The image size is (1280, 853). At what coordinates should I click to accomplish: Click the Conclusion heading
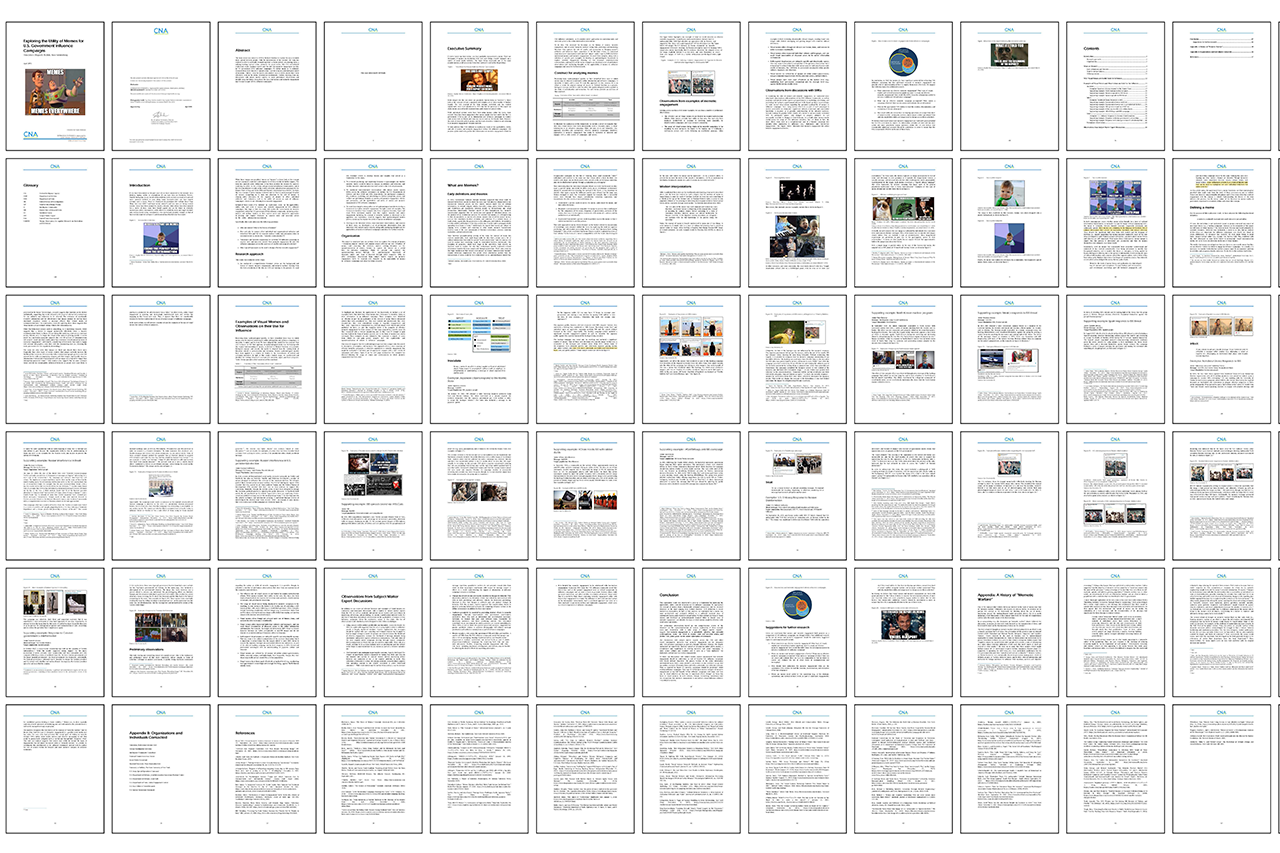pos(669,595)
